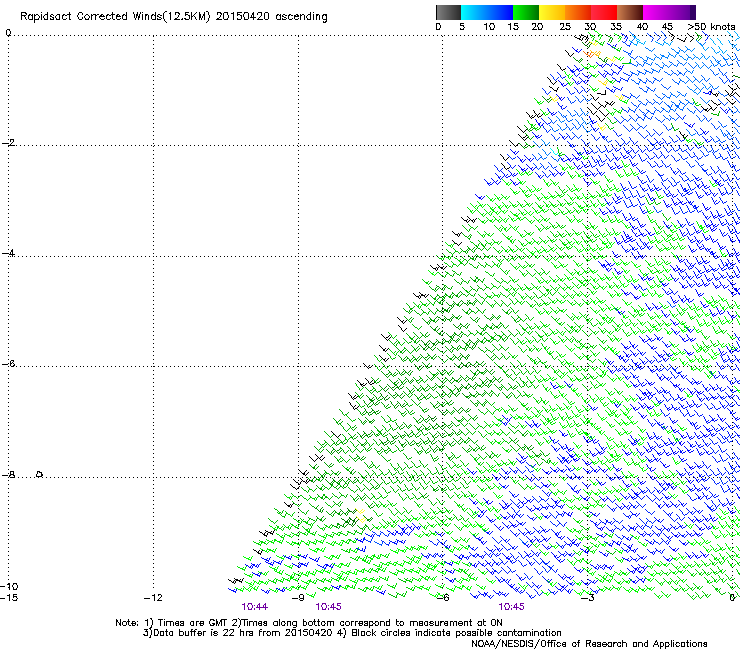Screen dimensions: 740x650
Task: Click the Rapidscat Corrected Winds title text
Action: pyautogui.click(x=174, y=17)
